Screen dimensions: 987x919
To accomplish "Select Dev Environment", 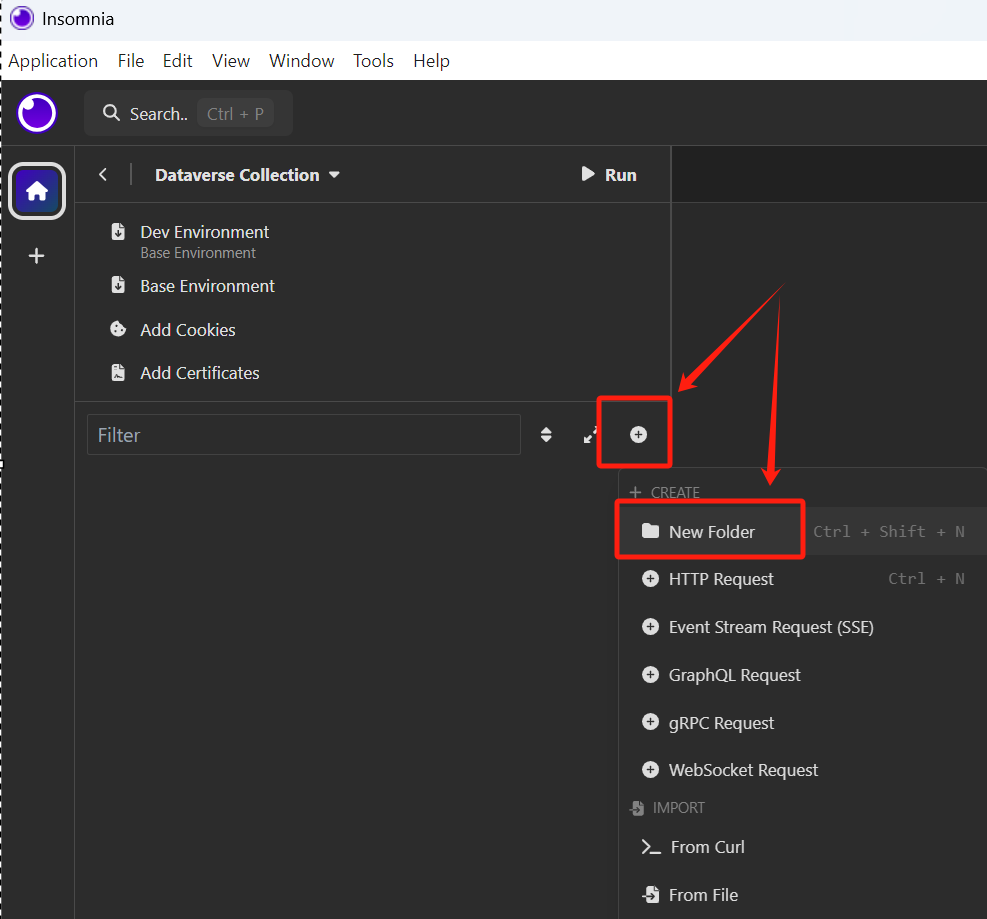I will (205, 232).
